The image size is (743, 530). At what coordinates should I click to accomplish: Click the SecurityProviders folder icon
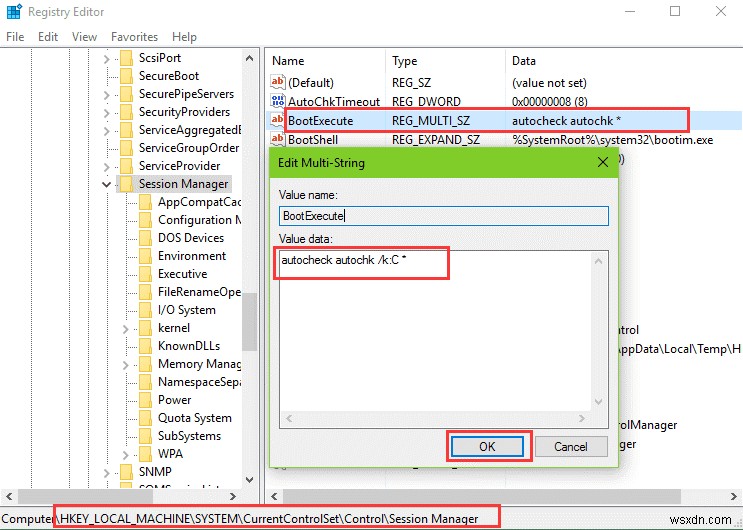pos(127,112)
